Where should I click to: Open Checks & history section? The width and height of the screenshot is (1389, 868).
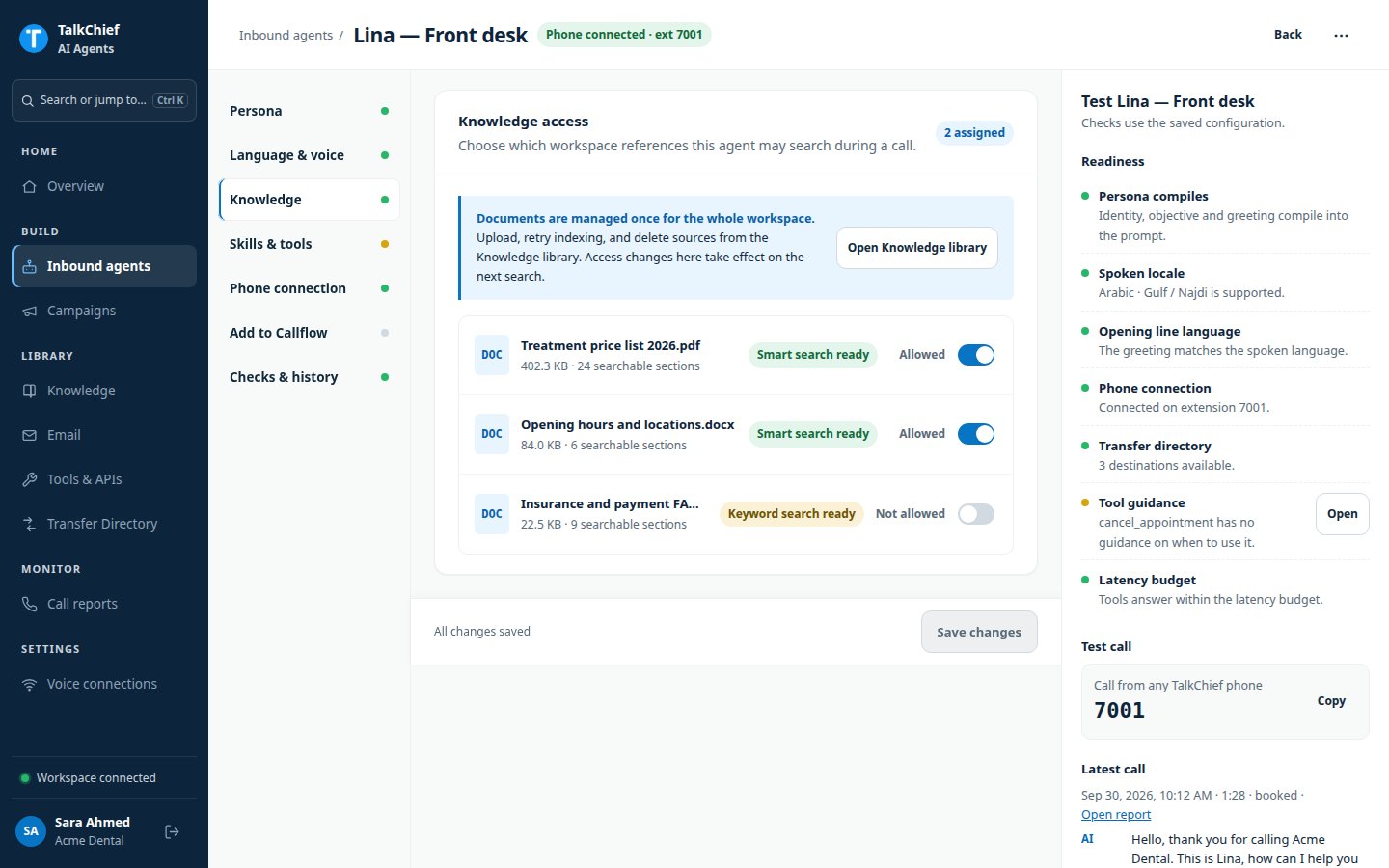tap(310, 377)
